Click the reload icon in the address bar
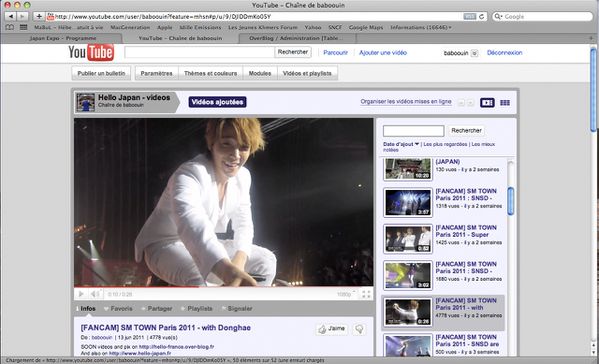The height and width of the screenshot is (364, 599). click(482, 16)
